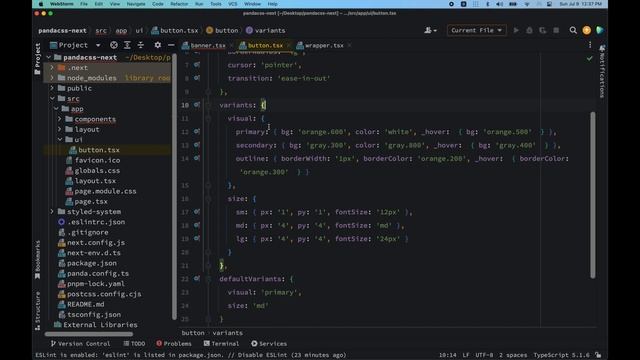
Task: Expand the public folder
Action: 52,88
